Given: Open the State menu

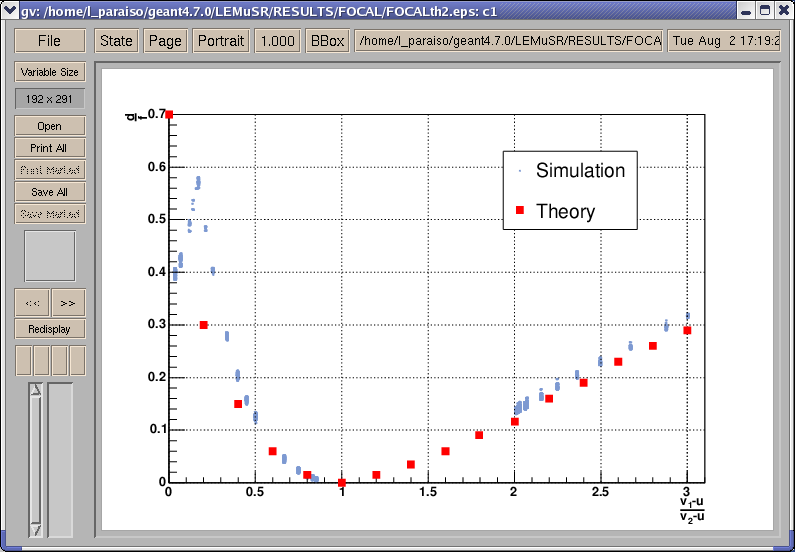Looking at the screenshot, I should (x=116, y=41).
